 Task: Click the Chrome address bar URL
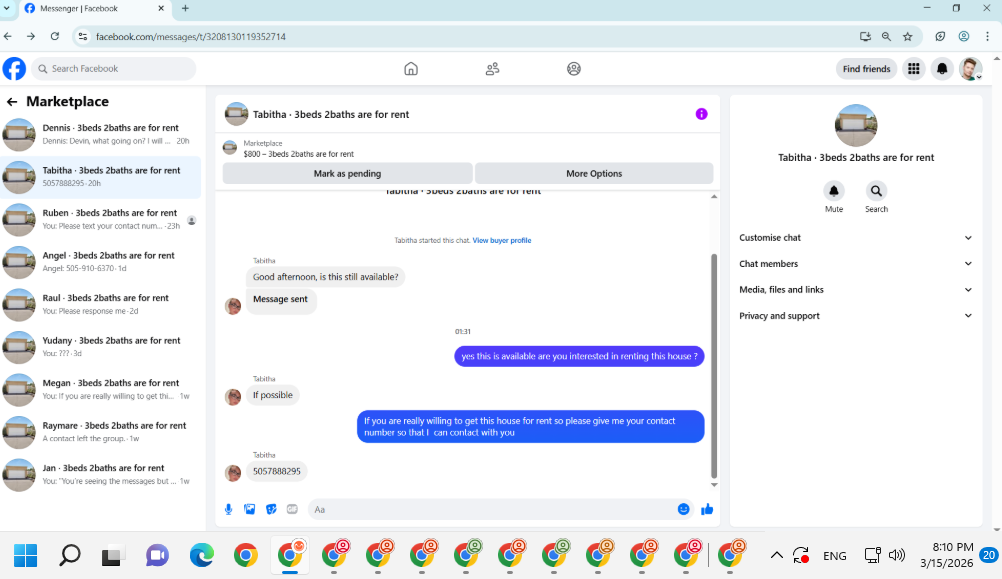[x=190, y=36]
